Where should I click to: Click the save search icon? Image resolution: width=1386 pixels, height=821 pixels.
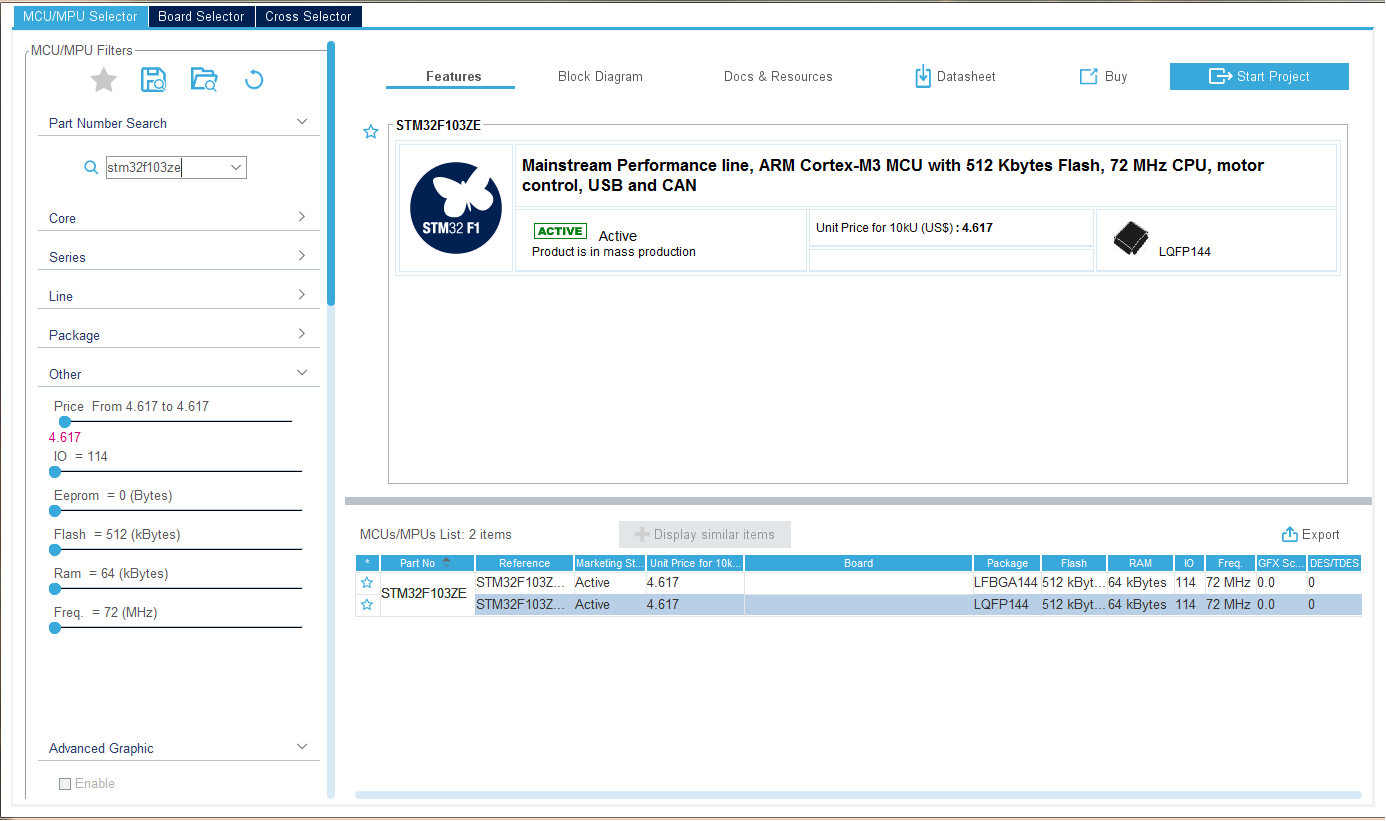[x=153, y=80]
